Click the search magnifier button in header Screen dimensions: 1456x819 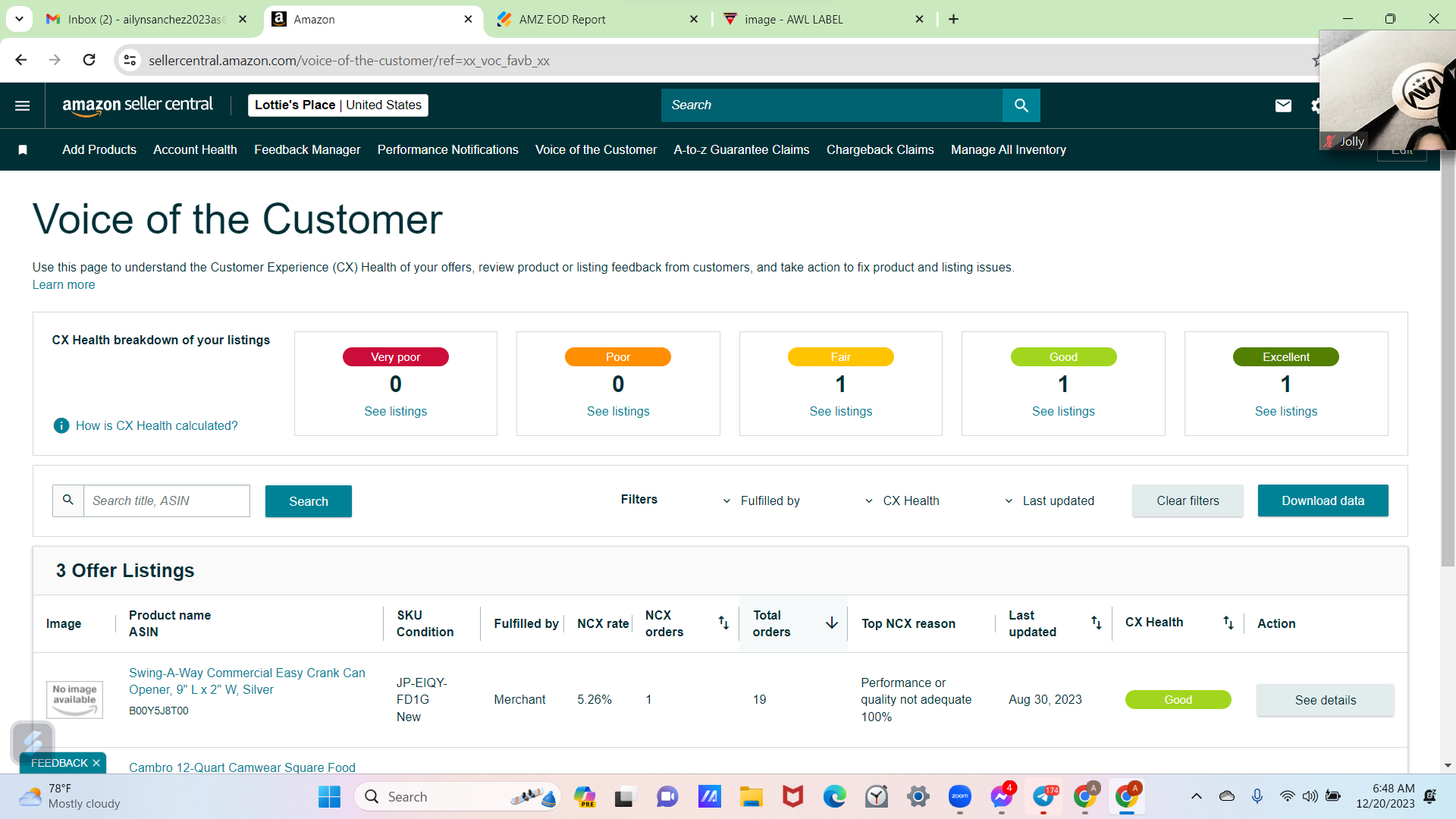click(1021, 105)
